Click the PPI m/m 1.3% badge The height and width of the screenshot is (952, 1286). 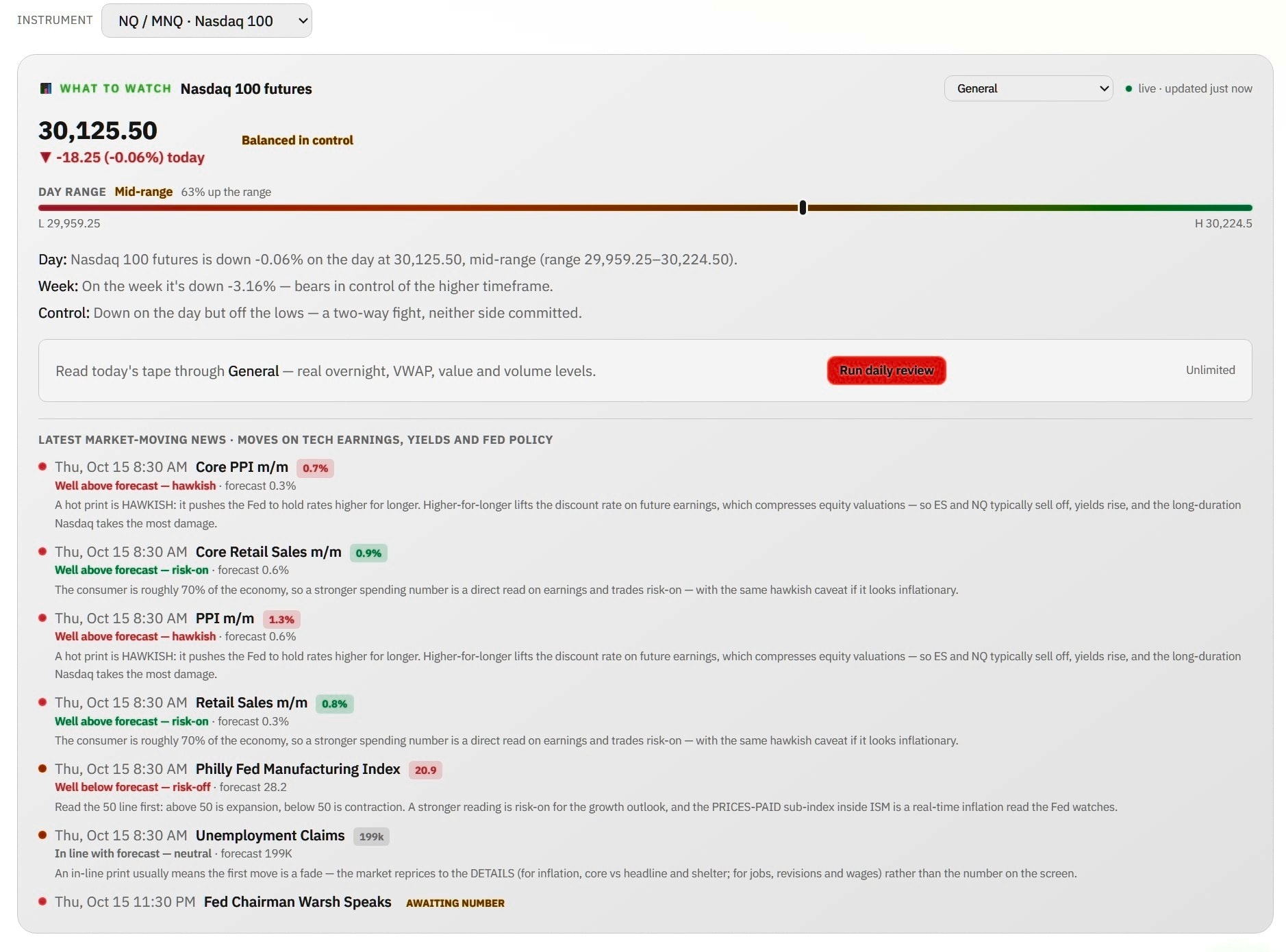281,620
